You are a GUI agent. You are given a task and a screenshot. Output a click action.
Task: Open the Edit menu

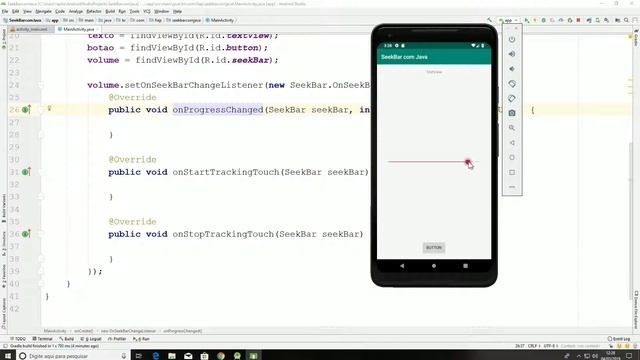[x=16, y=11]
